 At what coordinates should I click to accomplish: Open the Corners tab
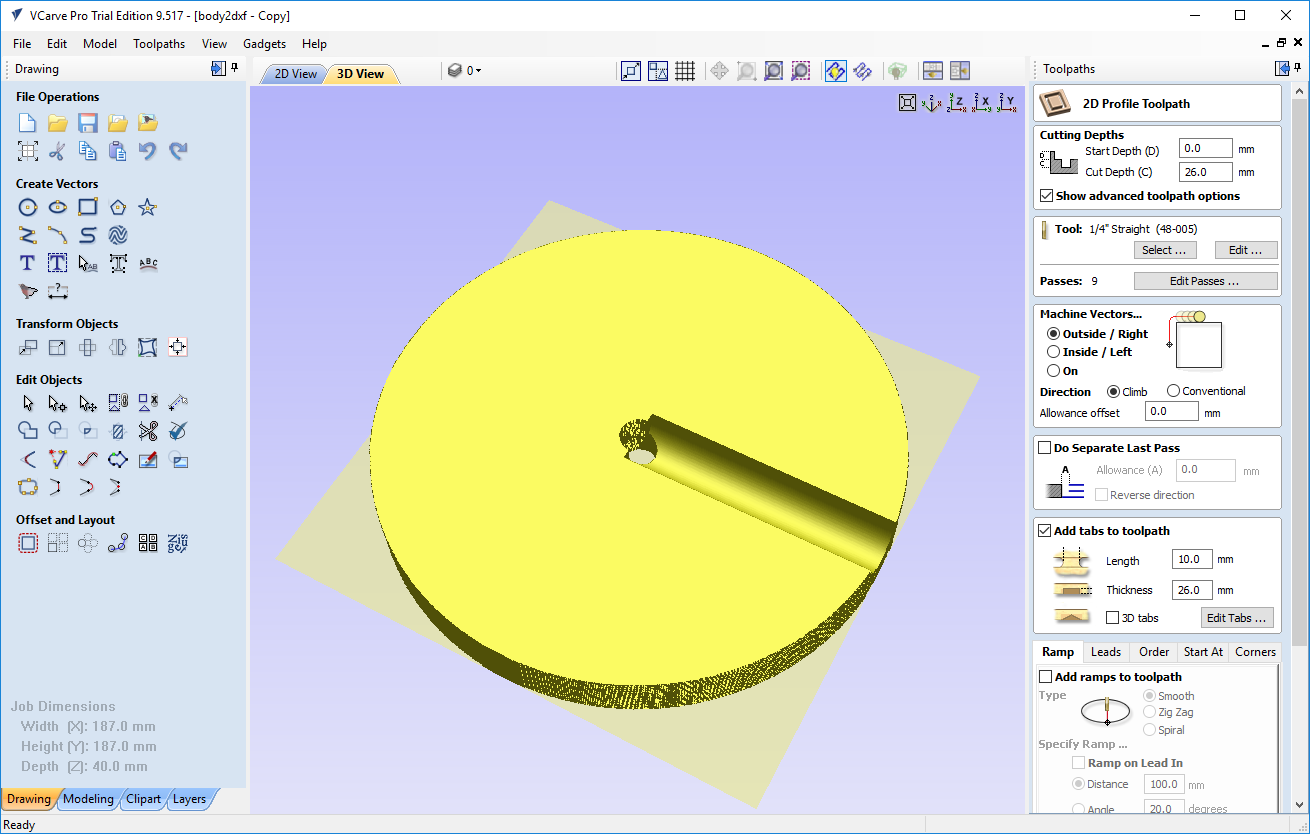pos(1255,652)
